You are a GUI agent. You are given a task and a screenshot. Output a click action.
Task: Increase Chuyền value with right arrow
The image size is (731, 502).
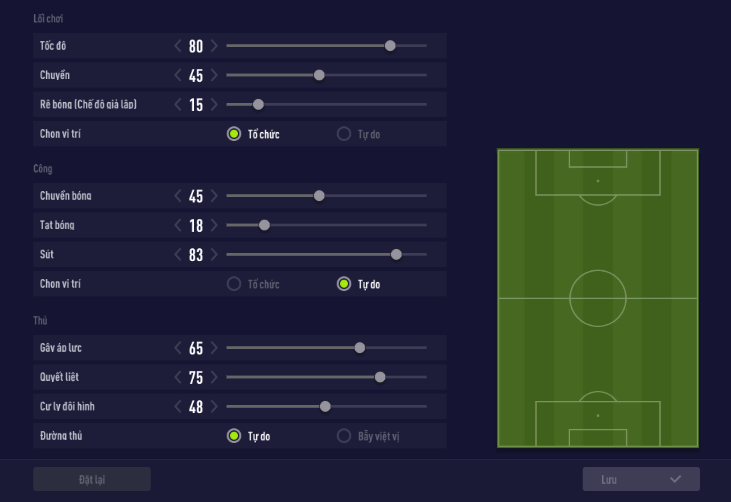point(214,75)
